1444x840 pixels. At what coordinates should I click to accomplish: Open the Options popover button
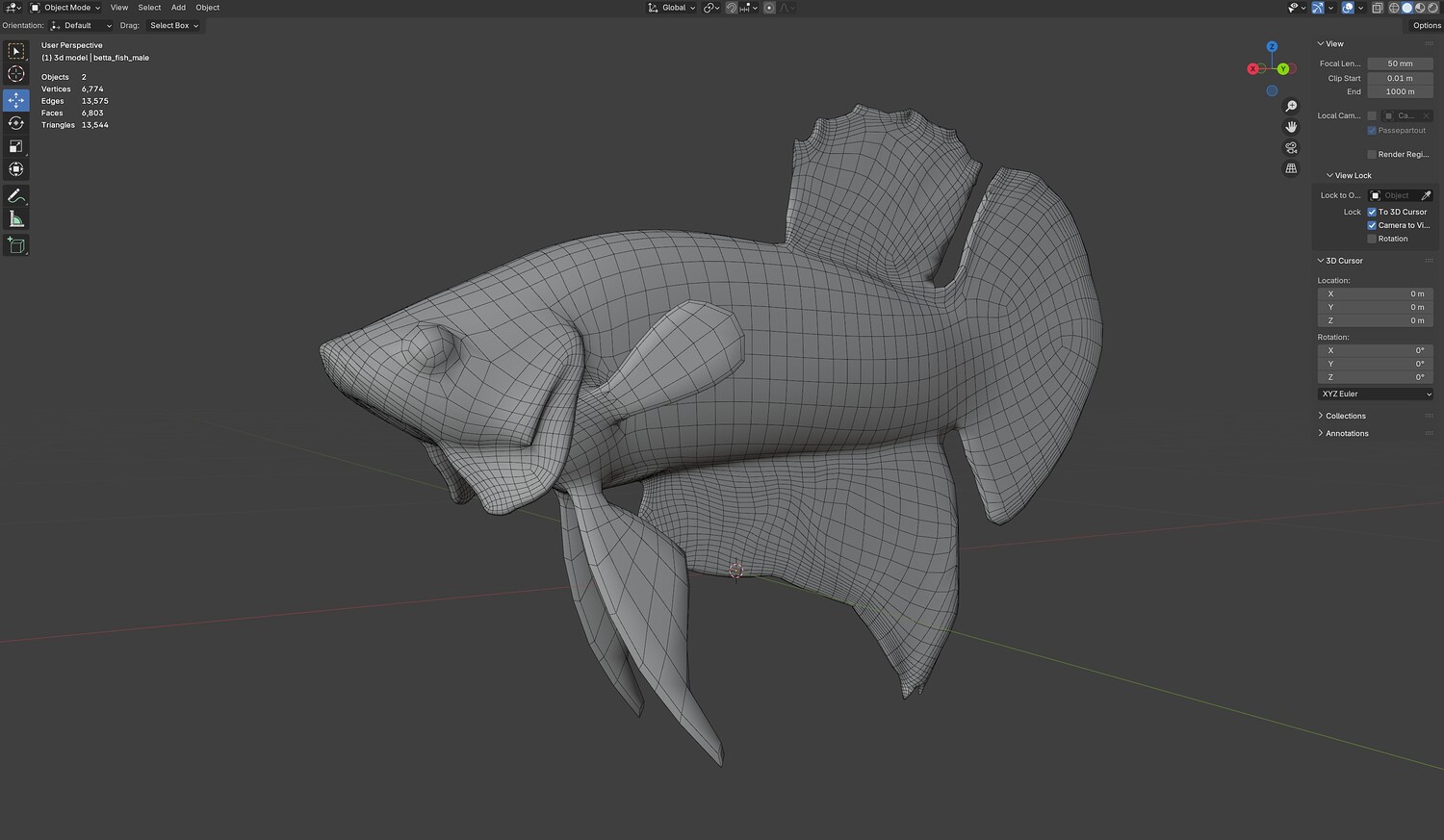coord(1427,26)
